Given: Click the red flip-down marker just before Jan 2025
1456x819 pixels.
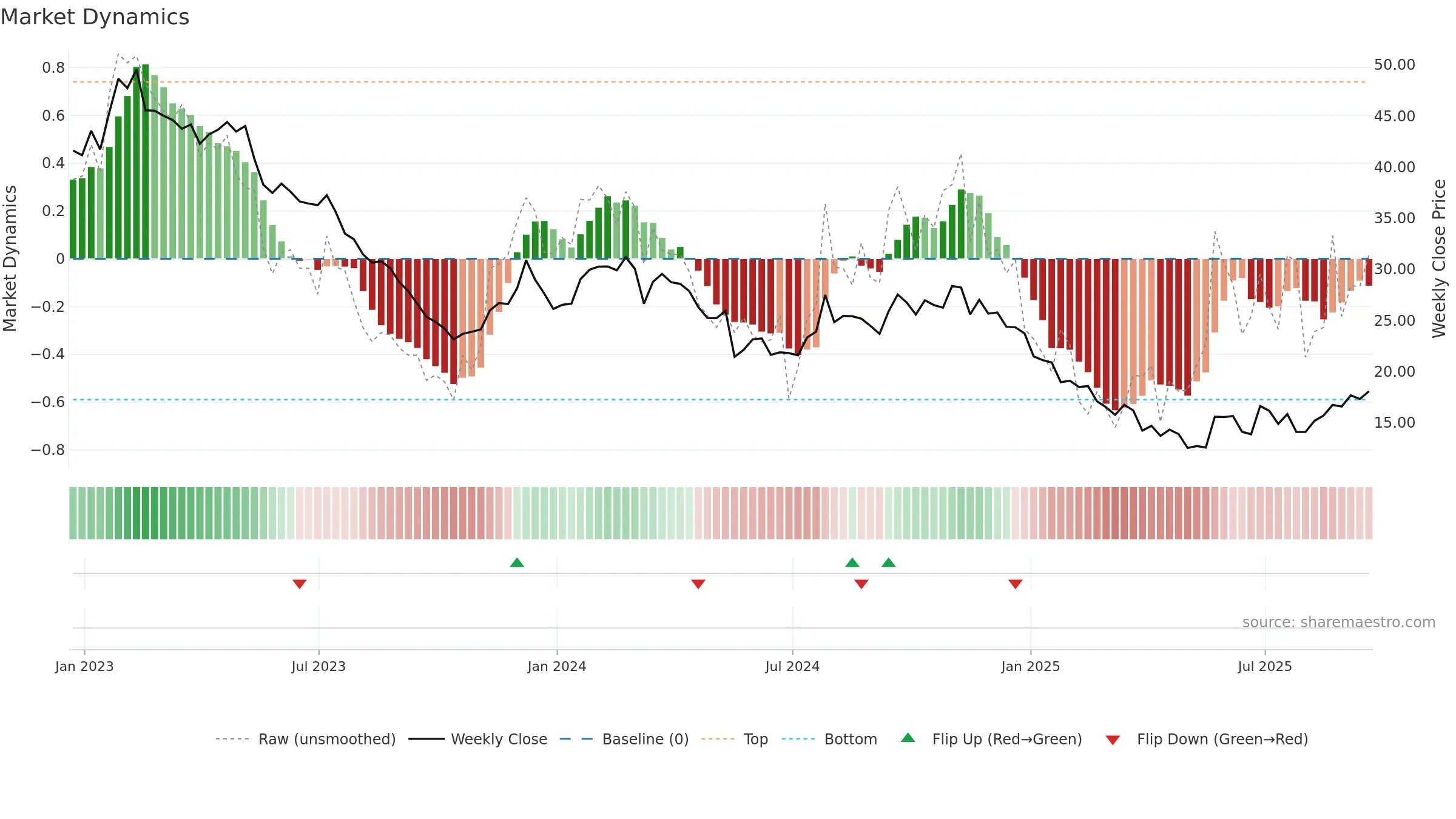Looking at the screenshot, I should click(x=1016, y=584).
